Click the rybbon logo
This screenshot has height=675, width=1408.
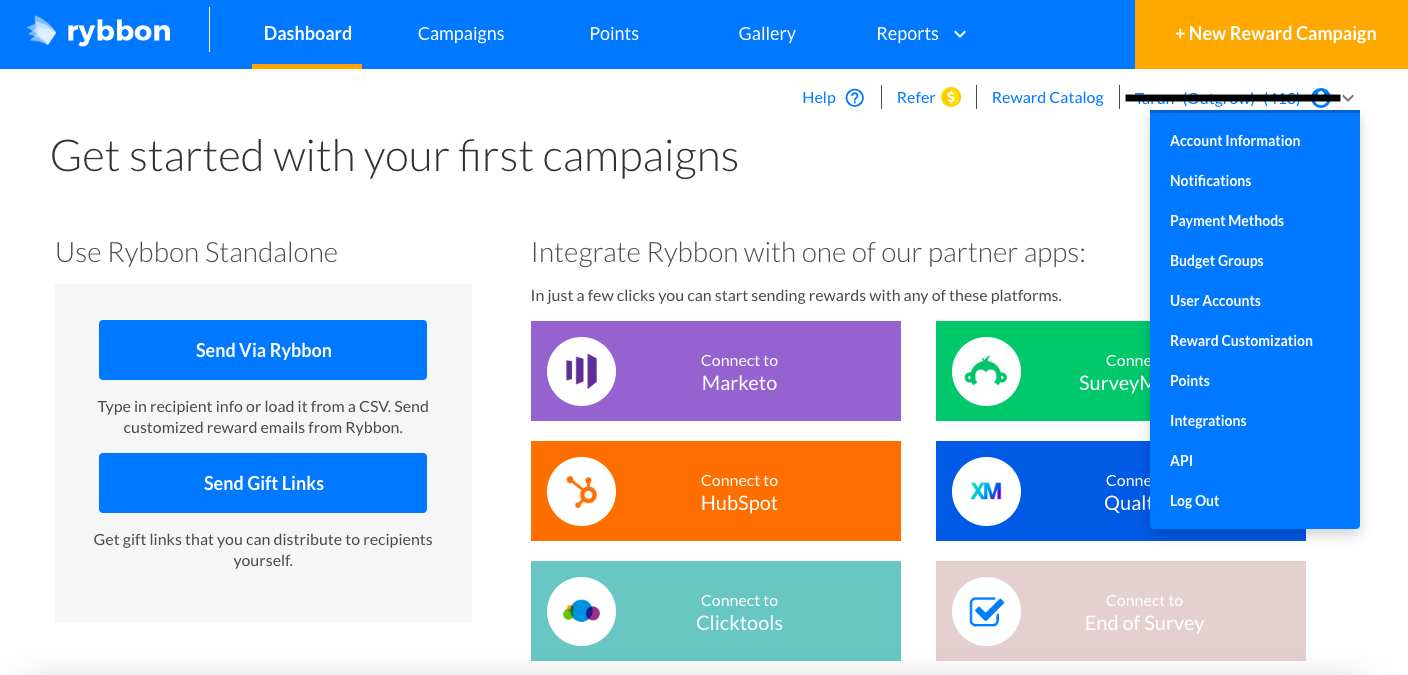tap(99, 31)
